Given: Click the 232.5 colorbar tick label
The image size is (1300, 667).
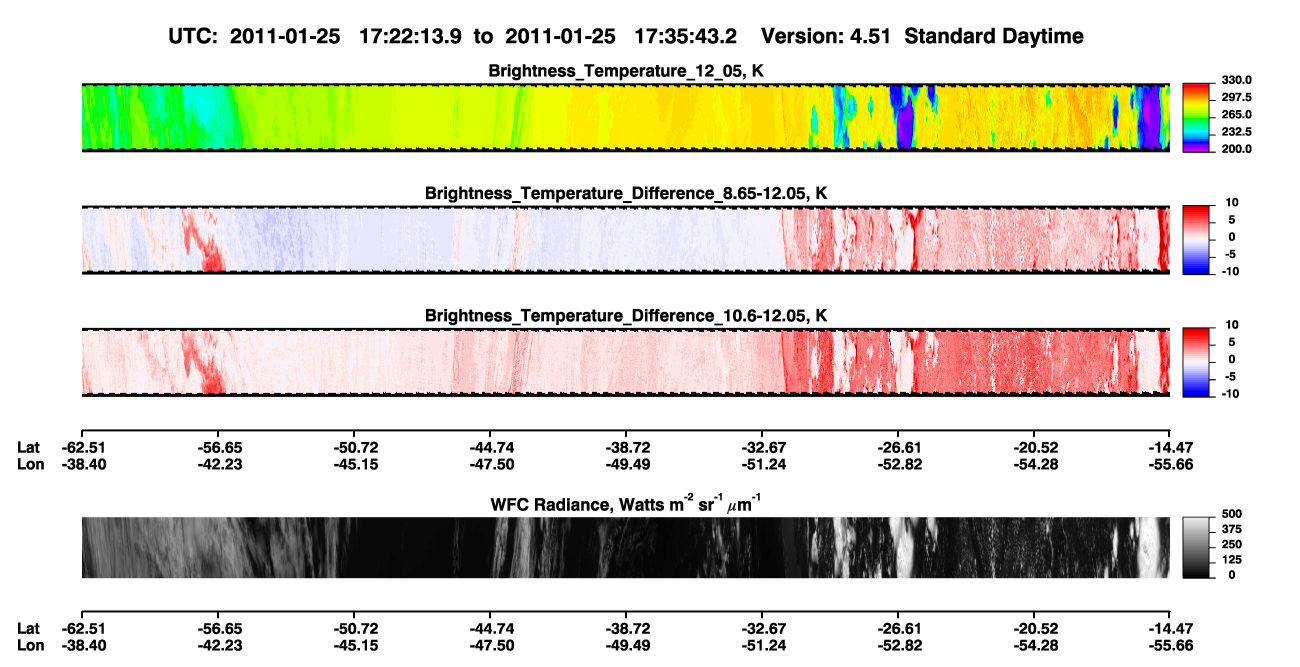Looking at the screenshot, I should pos(1236,132).
